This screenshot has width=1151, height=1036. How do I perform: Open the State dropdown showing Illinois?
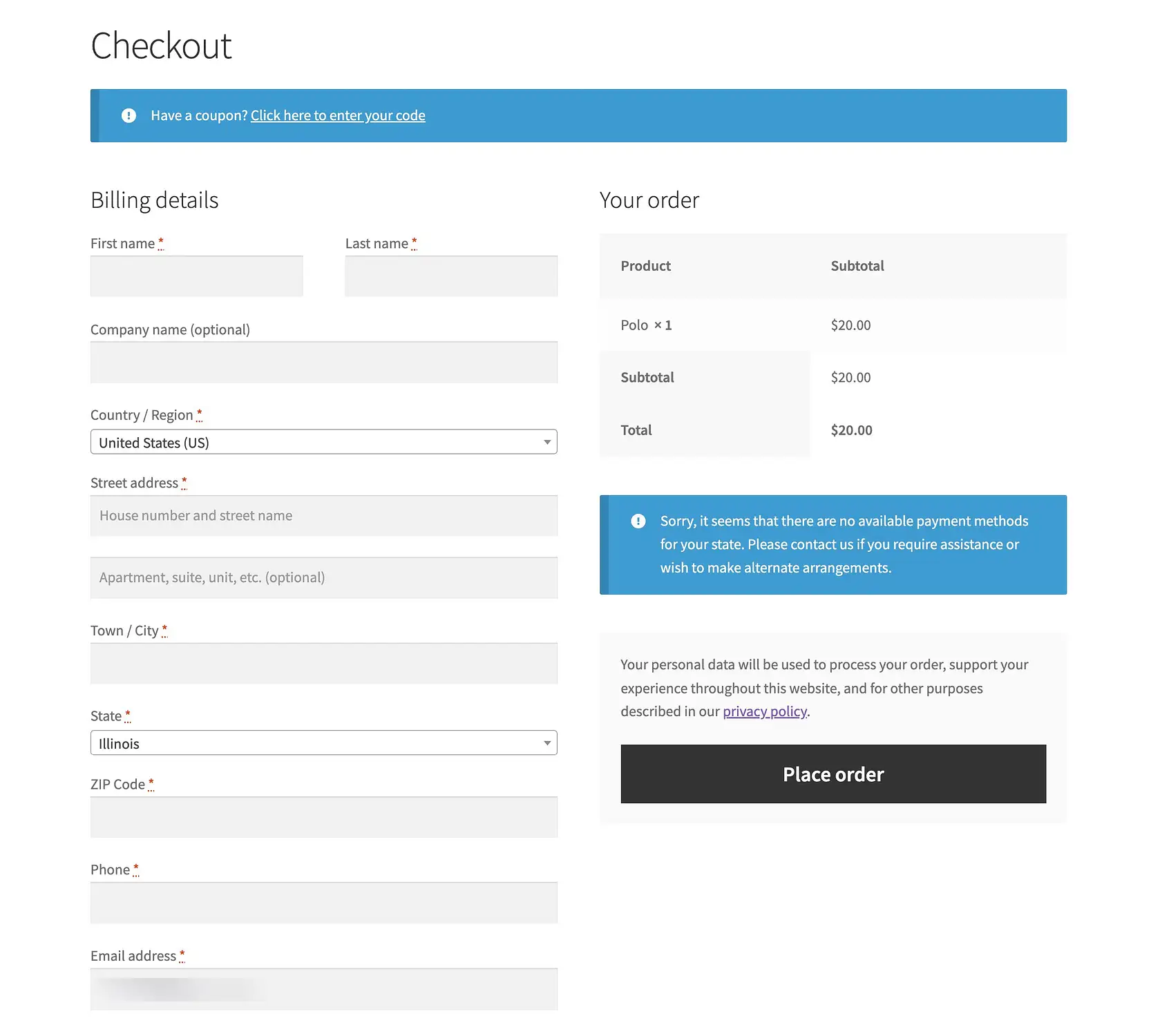(x=323, y=743)
